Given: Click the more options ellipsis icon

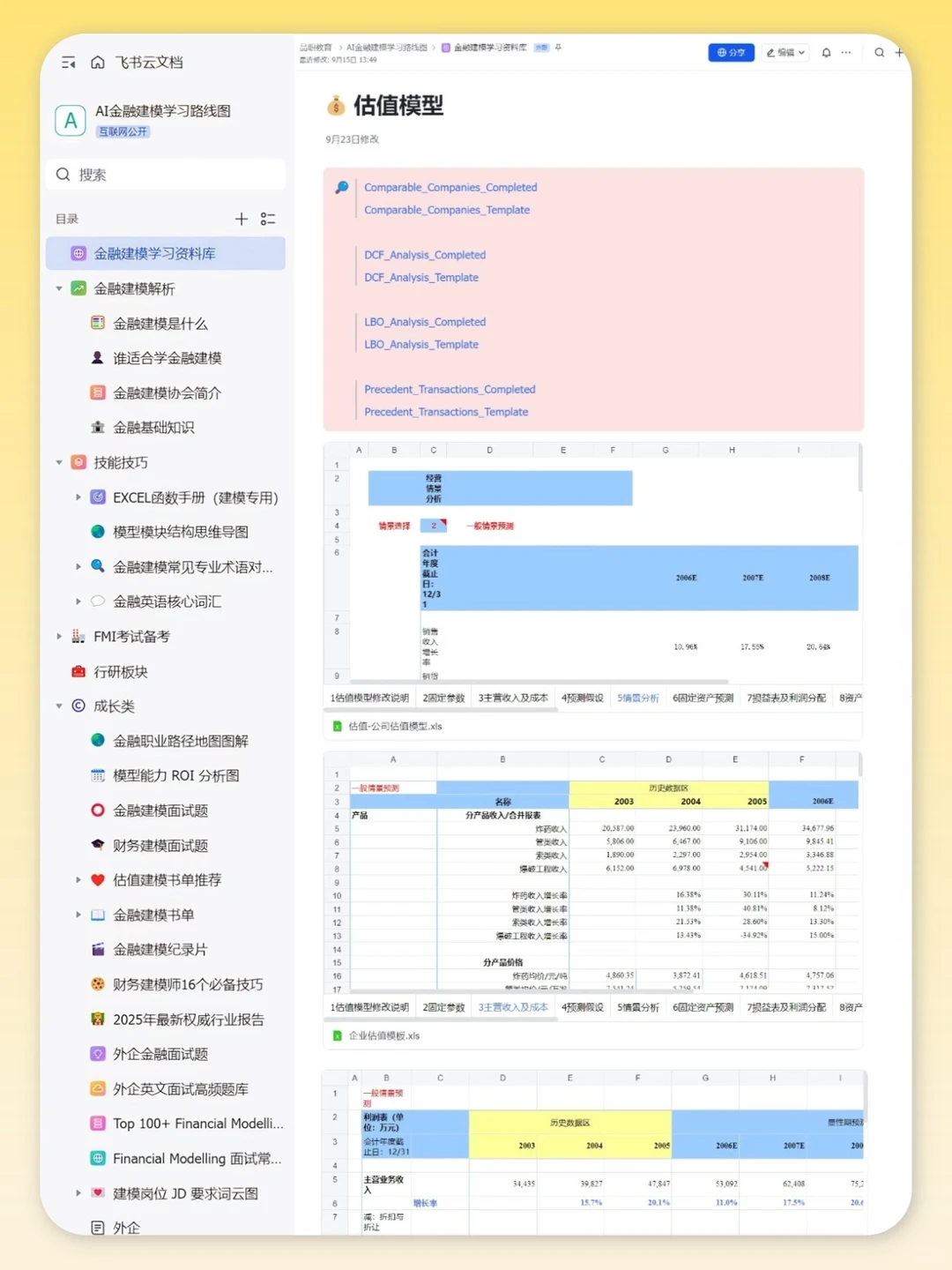Looking at the screenshot, I should pos(845,53).
